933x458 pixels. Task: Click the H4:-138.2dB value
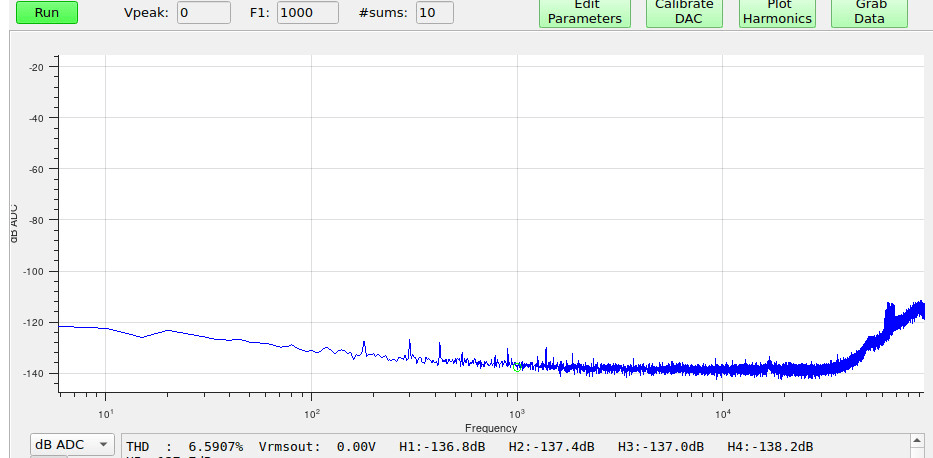771,447
